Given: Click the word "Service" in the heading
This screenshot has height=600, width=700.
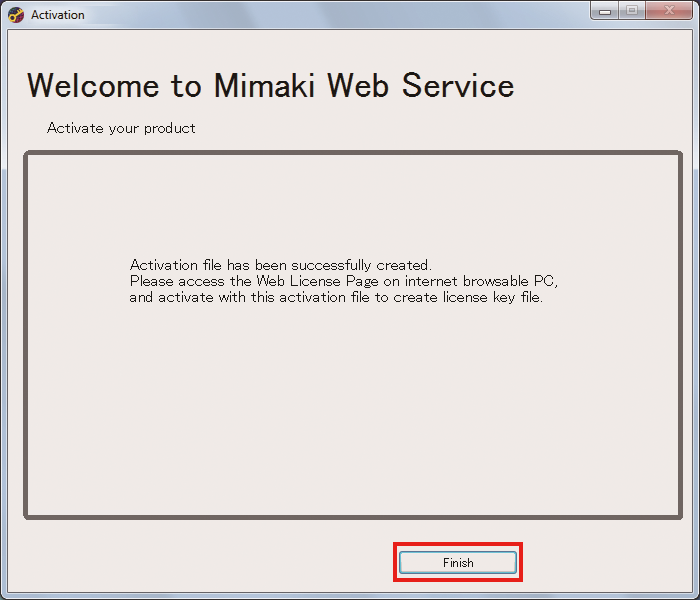Looking at the screenshot, I should 458,86.
